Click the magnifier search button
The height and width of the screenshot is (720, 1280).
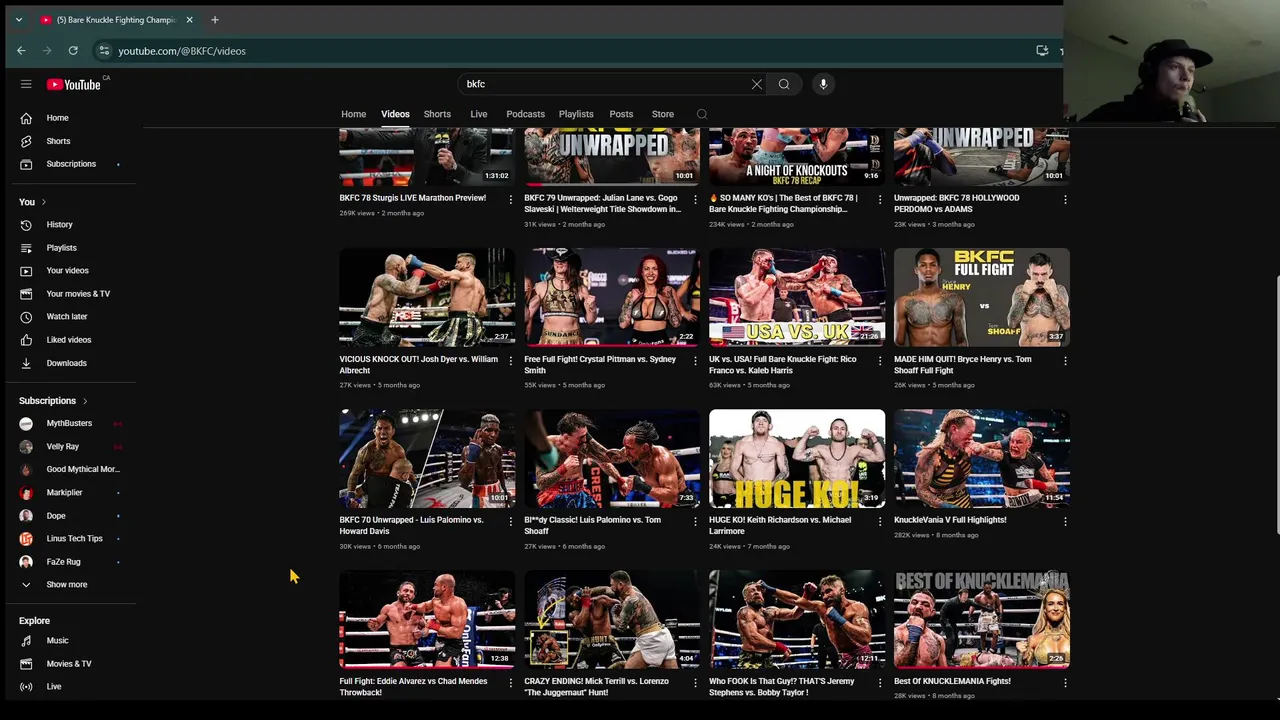pyautogui.click(x=784, y=84)
